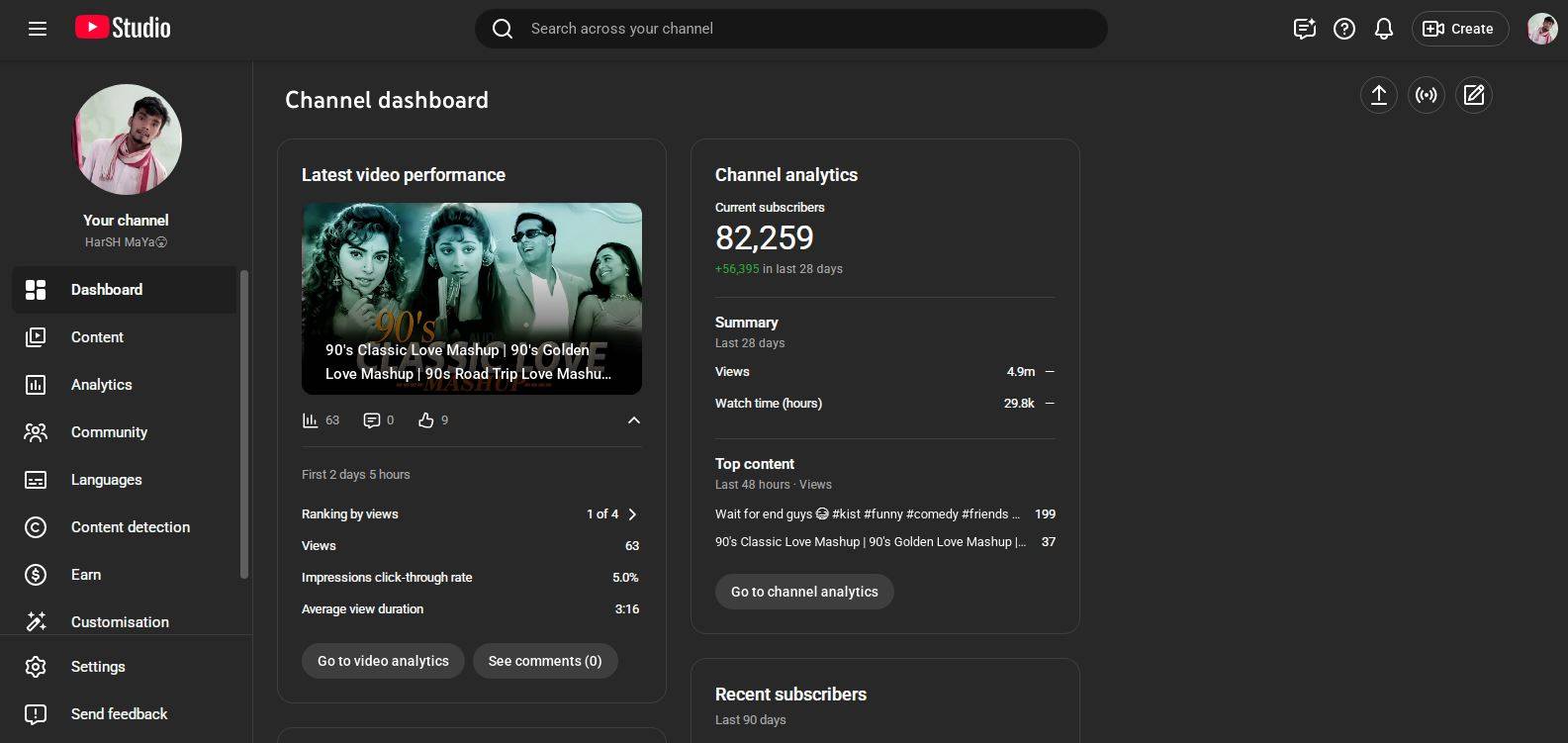Open the send feedback icon in header
The image size is (1568, 743).
1304,29
